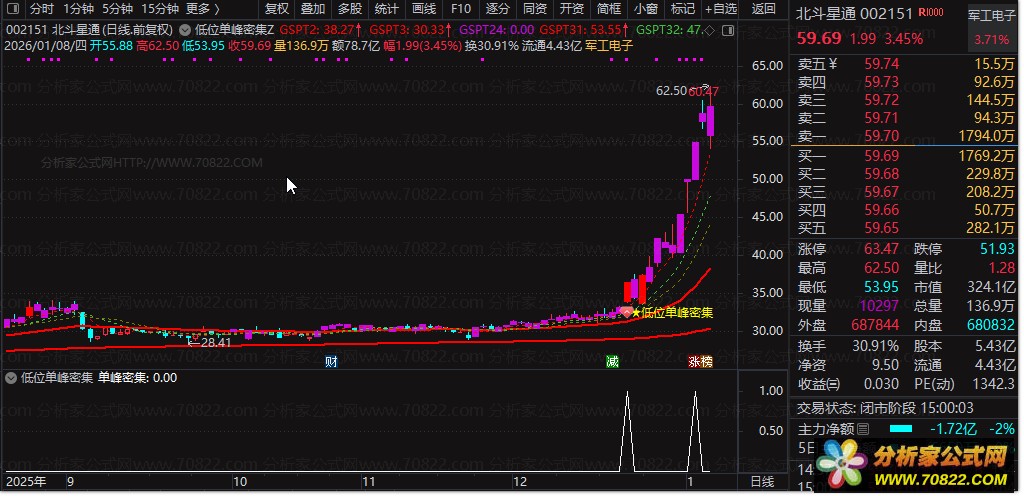Open the 统计 statistics tool

(x=387, y=8)
